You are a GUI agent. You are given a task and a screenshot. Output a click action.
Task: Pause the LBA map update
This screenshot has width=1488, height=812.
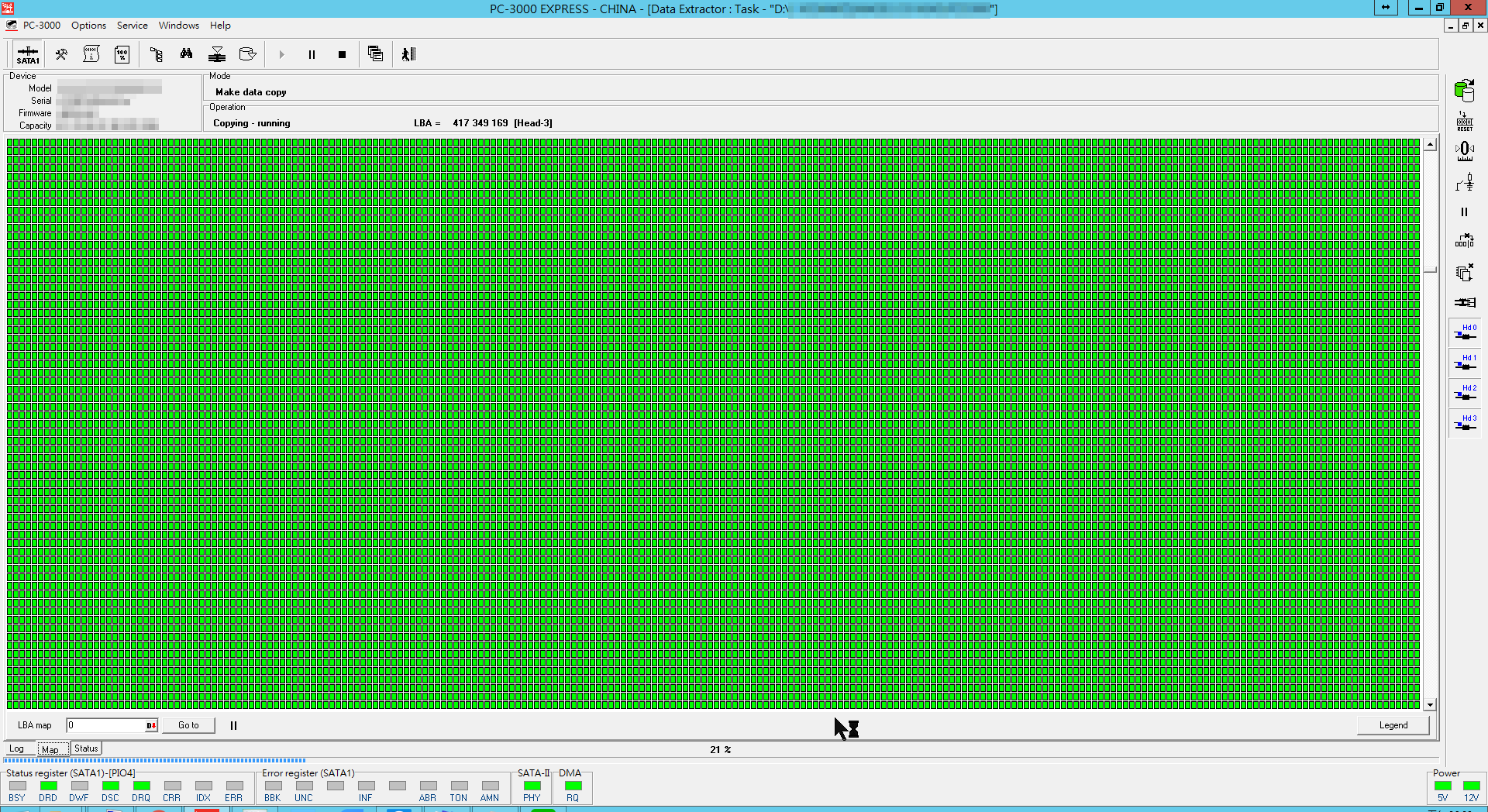tap(233, 725)
